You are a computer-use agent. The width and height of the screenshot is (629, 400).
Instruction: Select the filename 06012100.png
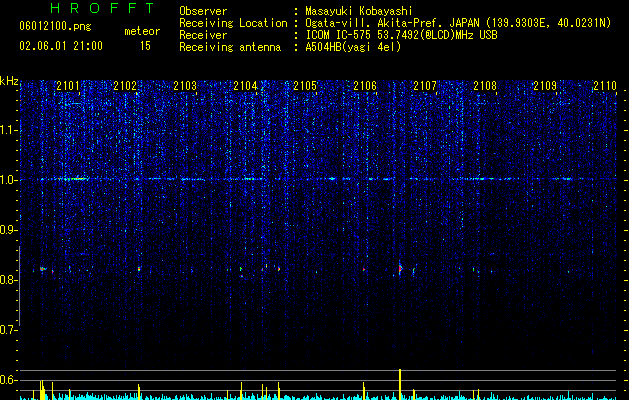pyautogui.click(x=55, y=27)
